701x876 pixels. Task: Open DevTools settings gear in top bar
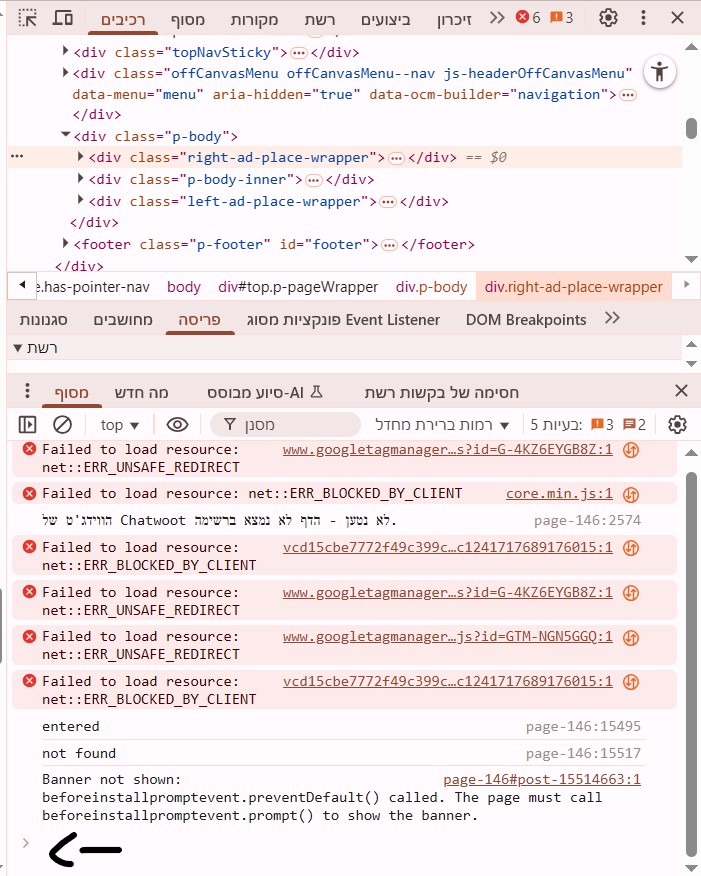coord(608,18)
